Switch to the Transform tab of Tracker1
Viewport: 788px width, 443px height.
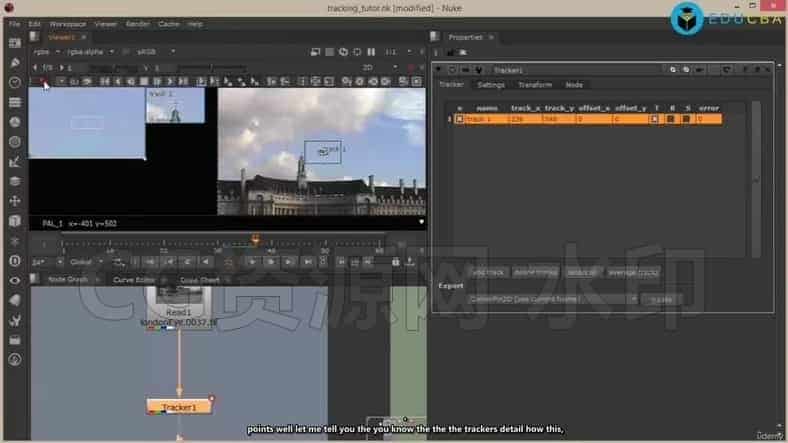point(535,84)
